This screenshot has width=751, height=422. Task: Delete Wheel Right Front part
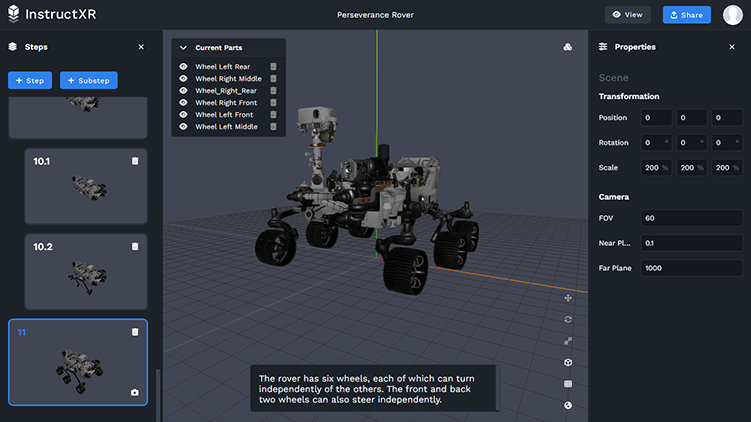coord(273,103)
